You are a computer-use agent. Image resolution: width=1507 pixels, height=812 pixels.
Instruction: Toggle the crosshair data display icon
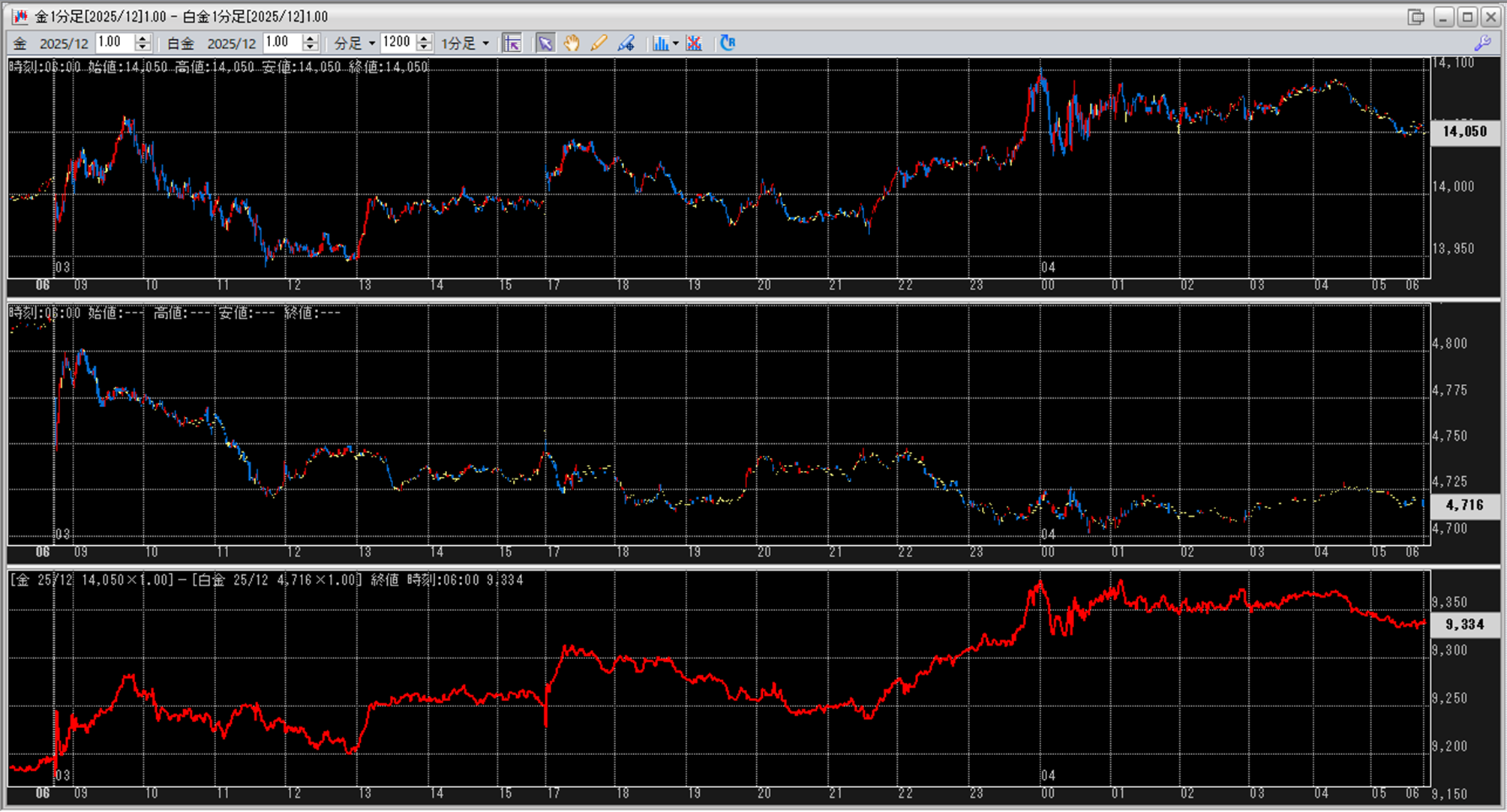512,43
